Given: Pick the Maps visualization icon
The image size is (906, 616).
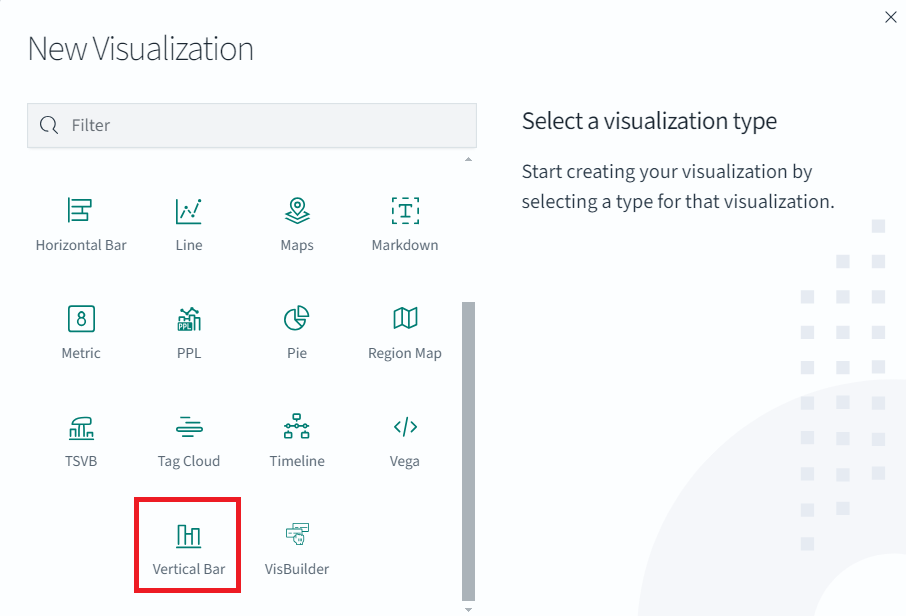Looking at the screenshot, I should tap(297, 210).
